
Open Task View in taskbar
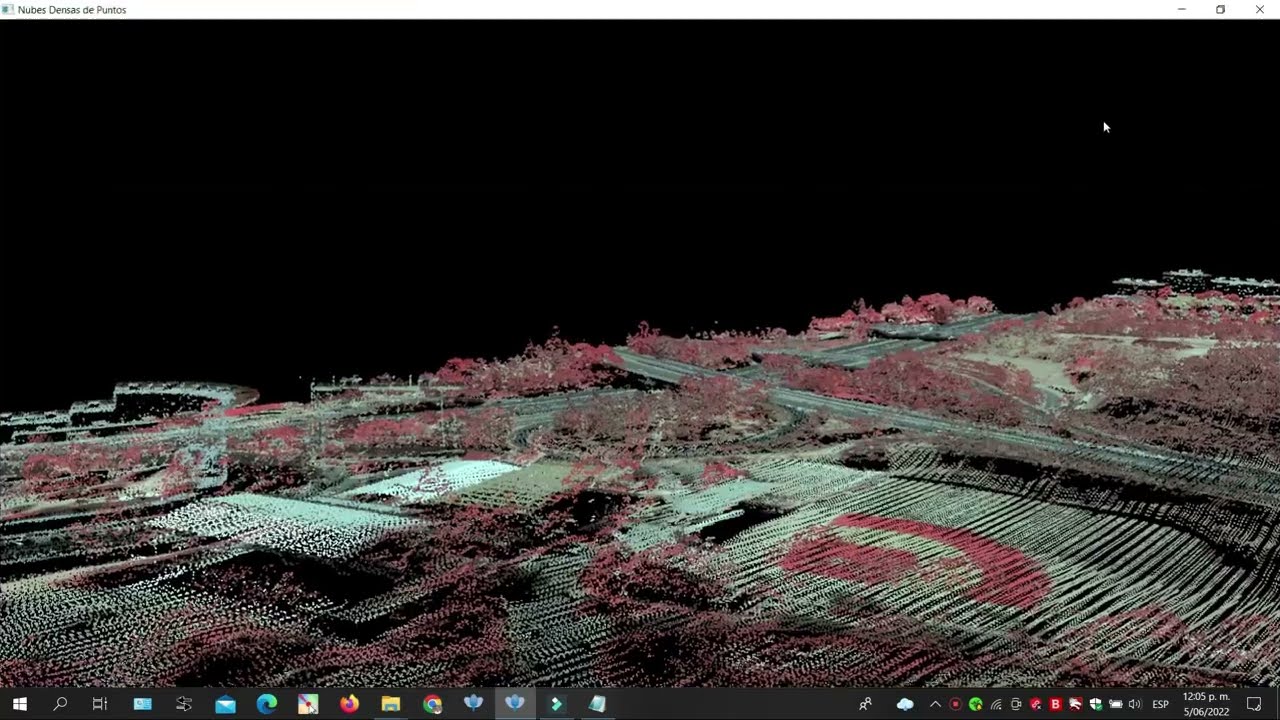[x=100, y=704]
